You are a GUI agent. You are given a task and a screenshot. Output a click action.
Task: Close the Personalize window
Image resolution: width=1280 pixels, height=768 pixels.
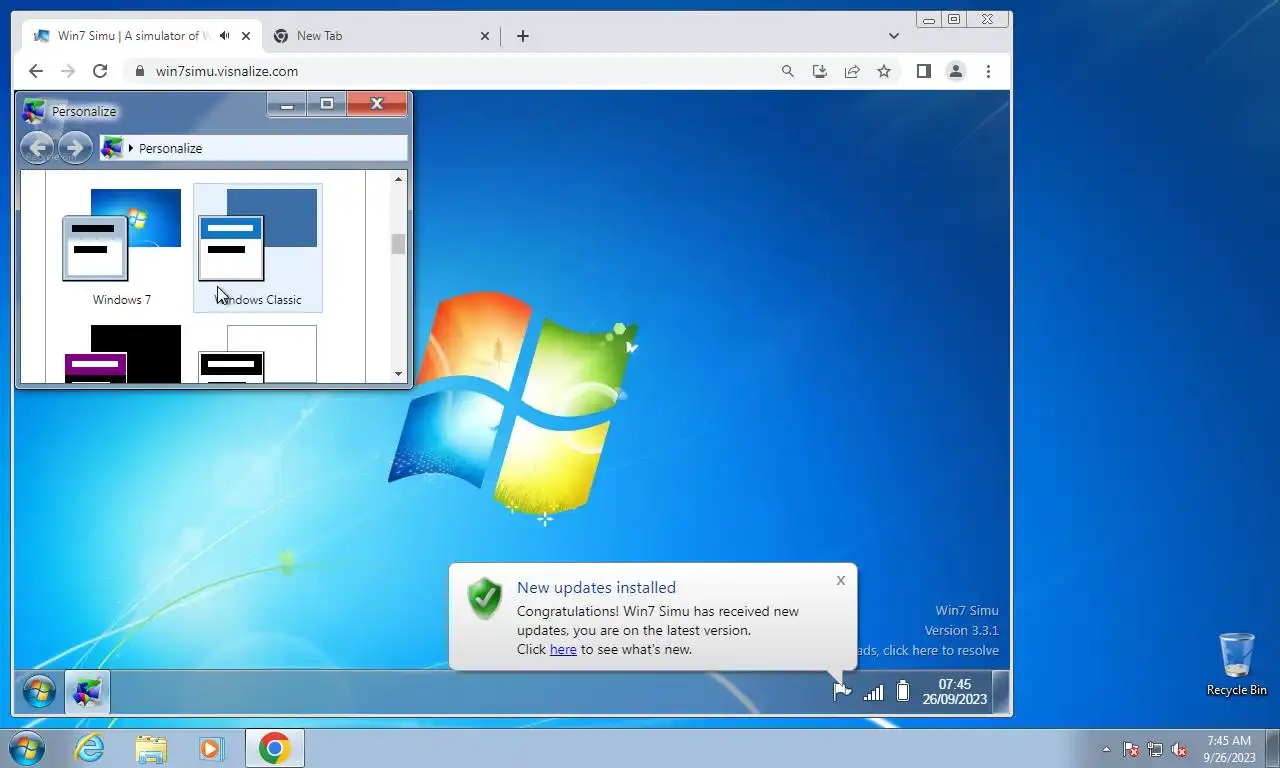pos(377,104)
